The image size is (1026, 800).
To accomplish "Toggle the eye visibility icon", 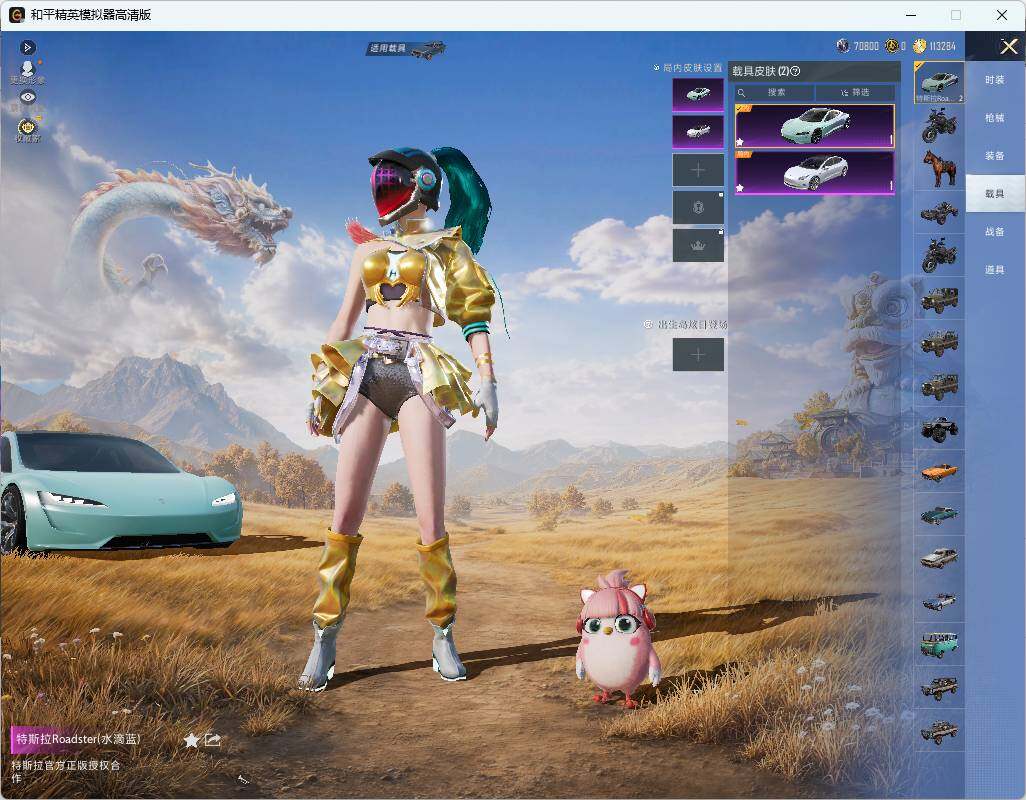I will pyautogui.click(x=27, y=97).
